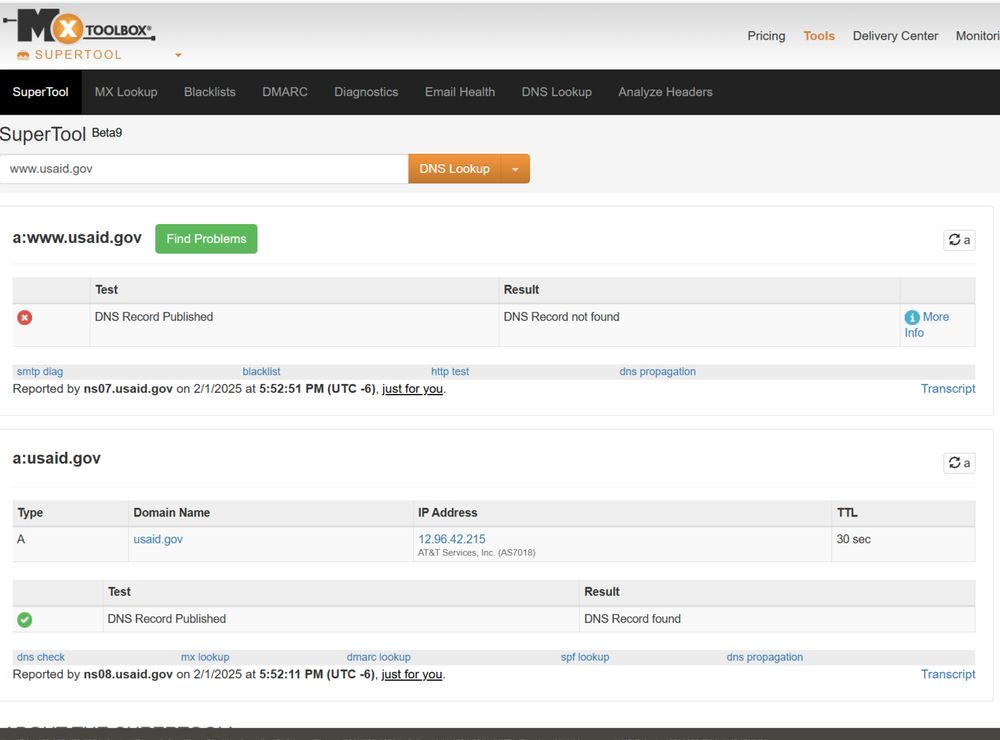This screenshot has width=1000, height=740.
Task: Click the red failed-test icon for www.usaid.gov
Action: click(x=25, y=317)
